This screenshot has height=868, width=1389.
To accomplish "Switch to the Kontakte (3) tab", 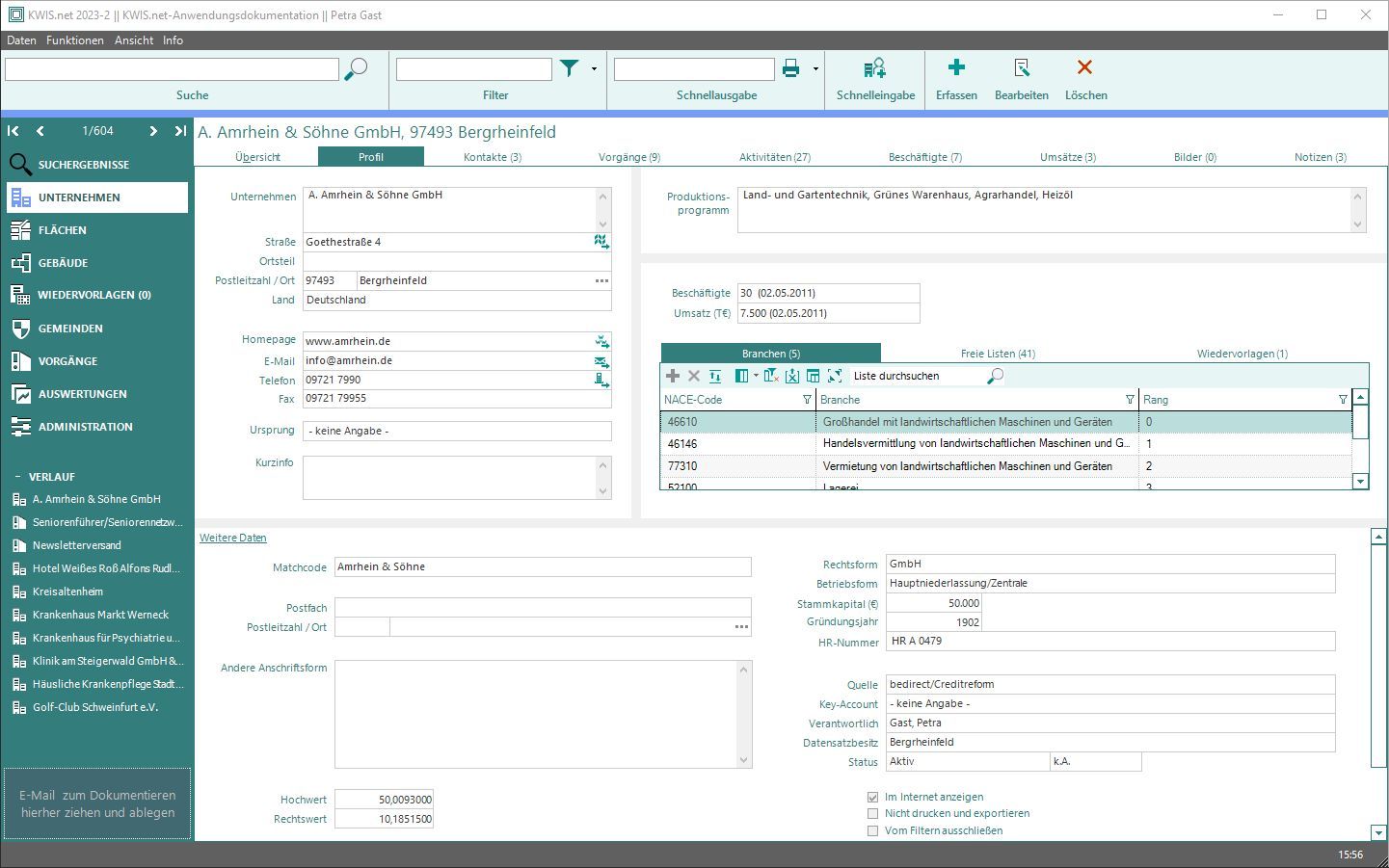I will [x=493, y=157].
